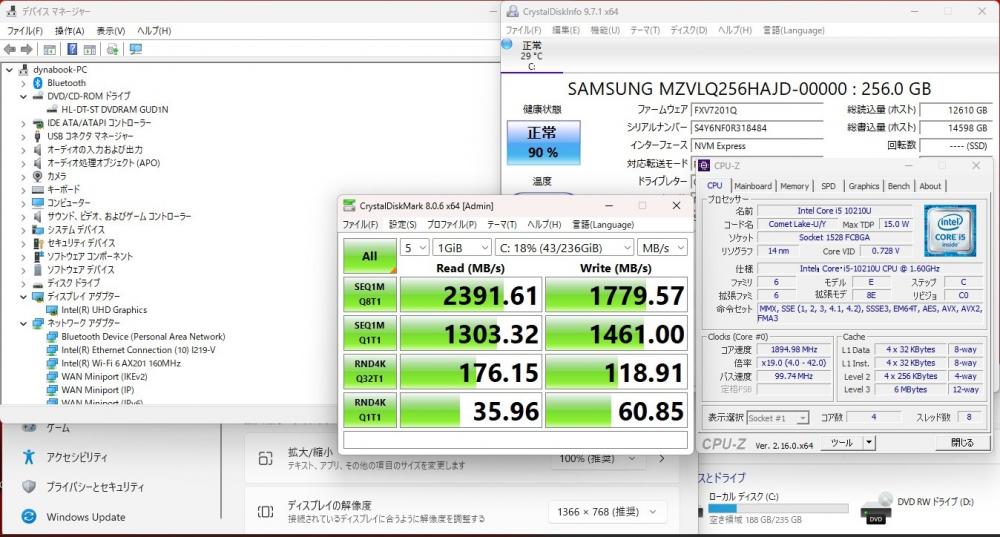Switch to the Mainboard tab in CPU-Z

tap(753, 186)
